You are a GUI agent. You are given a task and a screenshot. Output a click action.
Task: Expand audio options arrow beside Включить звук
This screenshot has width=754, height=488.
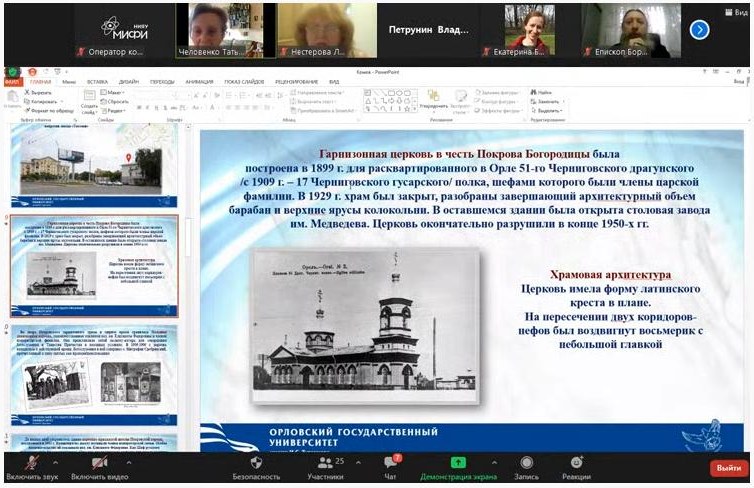pyautogui.click(x=55, y=462)
